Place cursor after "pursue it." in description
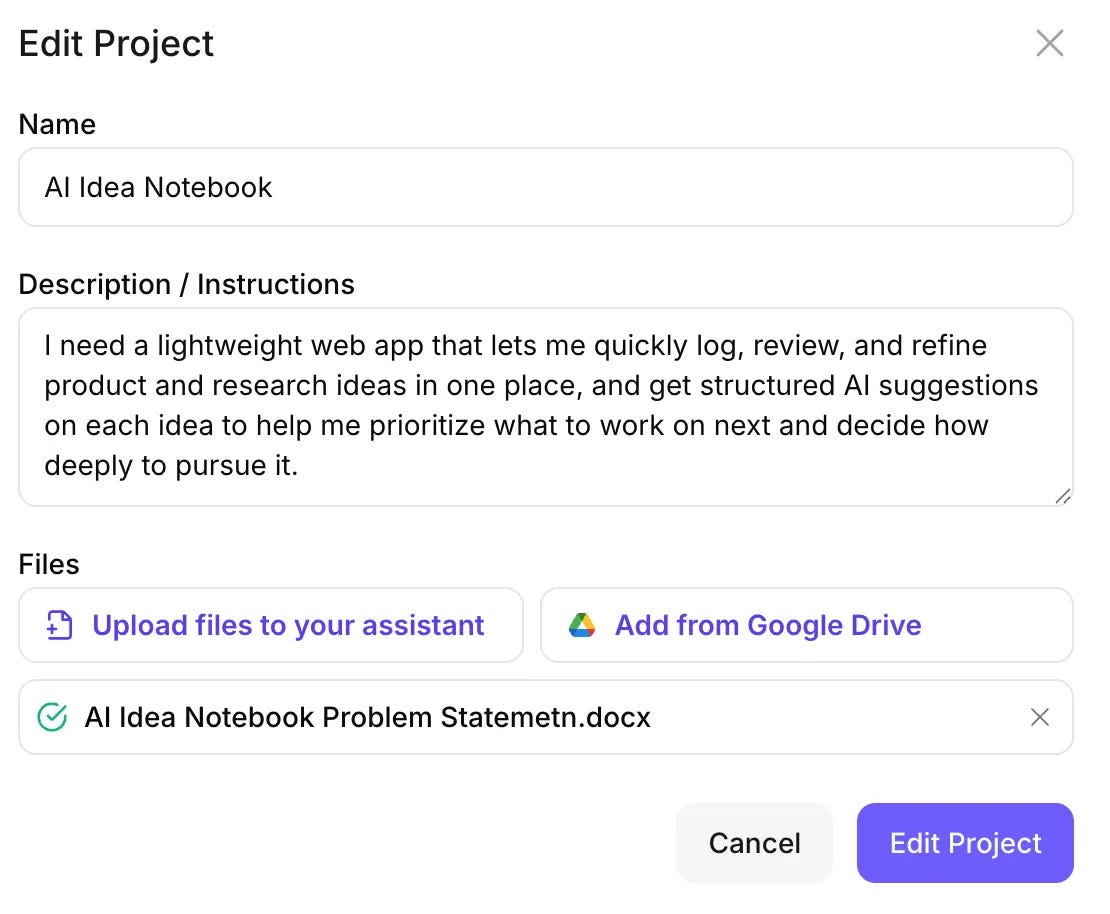 (x=300, y=466)
